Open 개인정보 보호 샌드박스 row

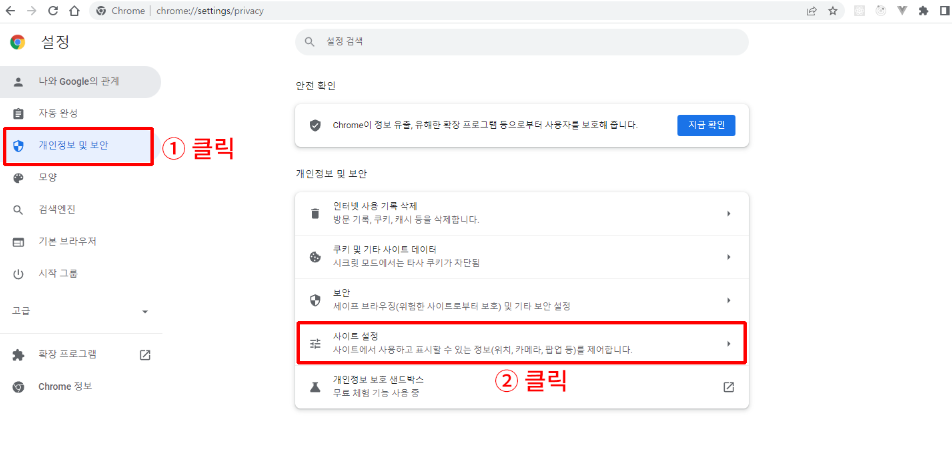tap(522, 387)
